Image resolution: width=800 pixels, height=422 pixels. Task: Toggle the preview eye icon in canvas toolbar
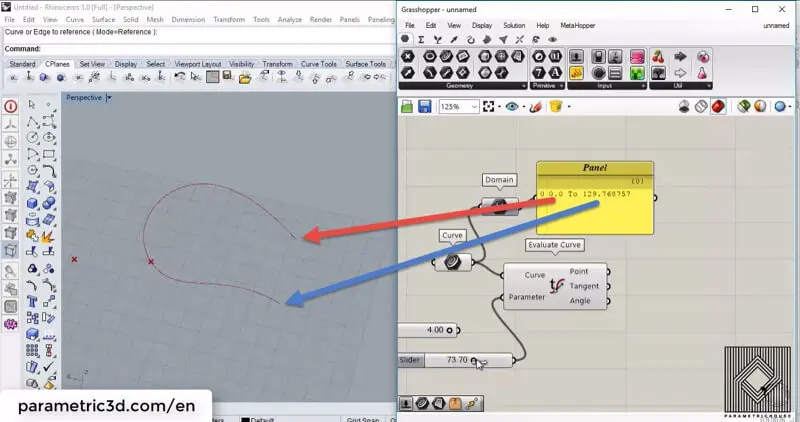click(x=513, y=106)
